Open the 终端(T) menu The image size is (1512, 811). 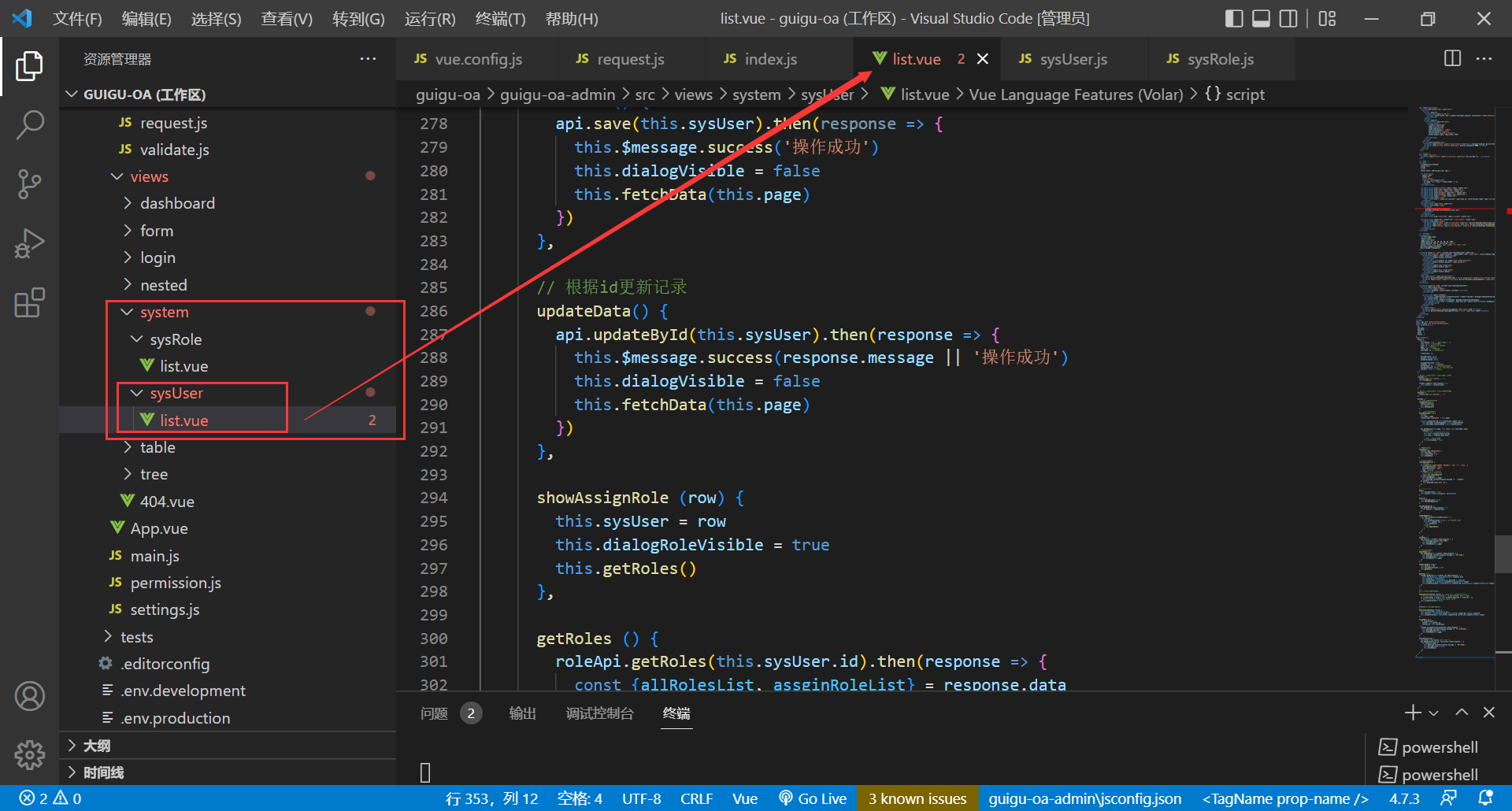point(500,18)
